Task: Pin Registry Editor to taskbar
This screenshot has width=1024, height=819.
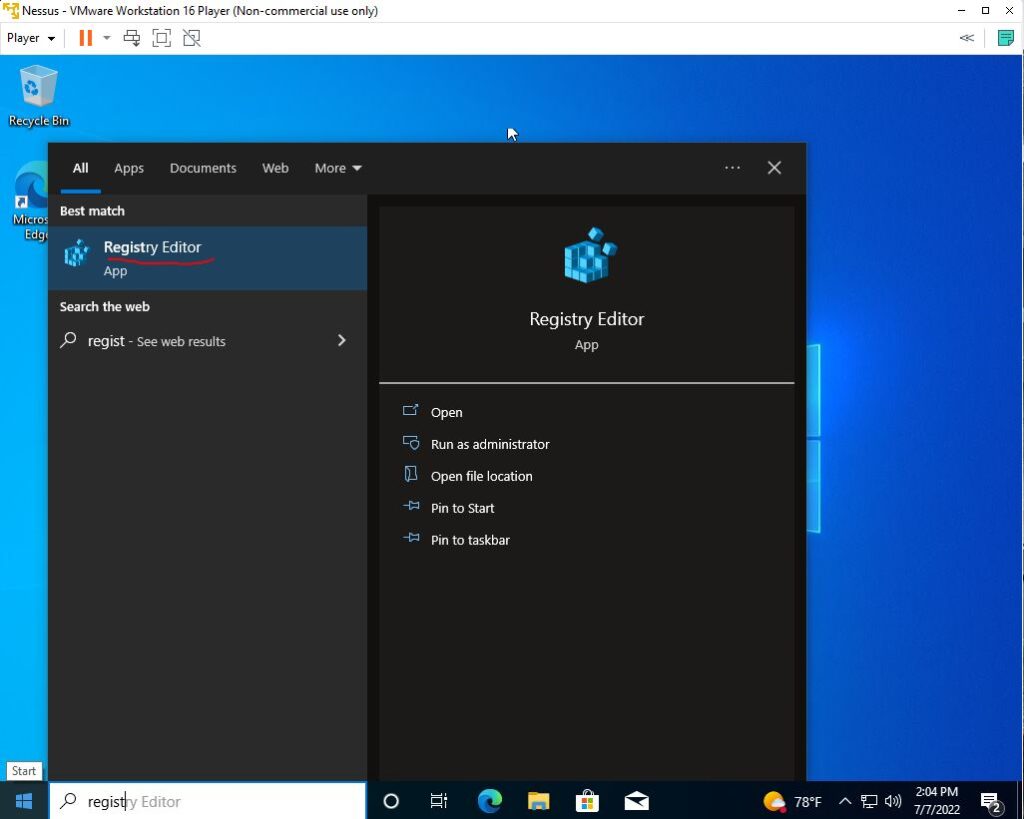Action: pyautogui.click(x=470, y=540)
